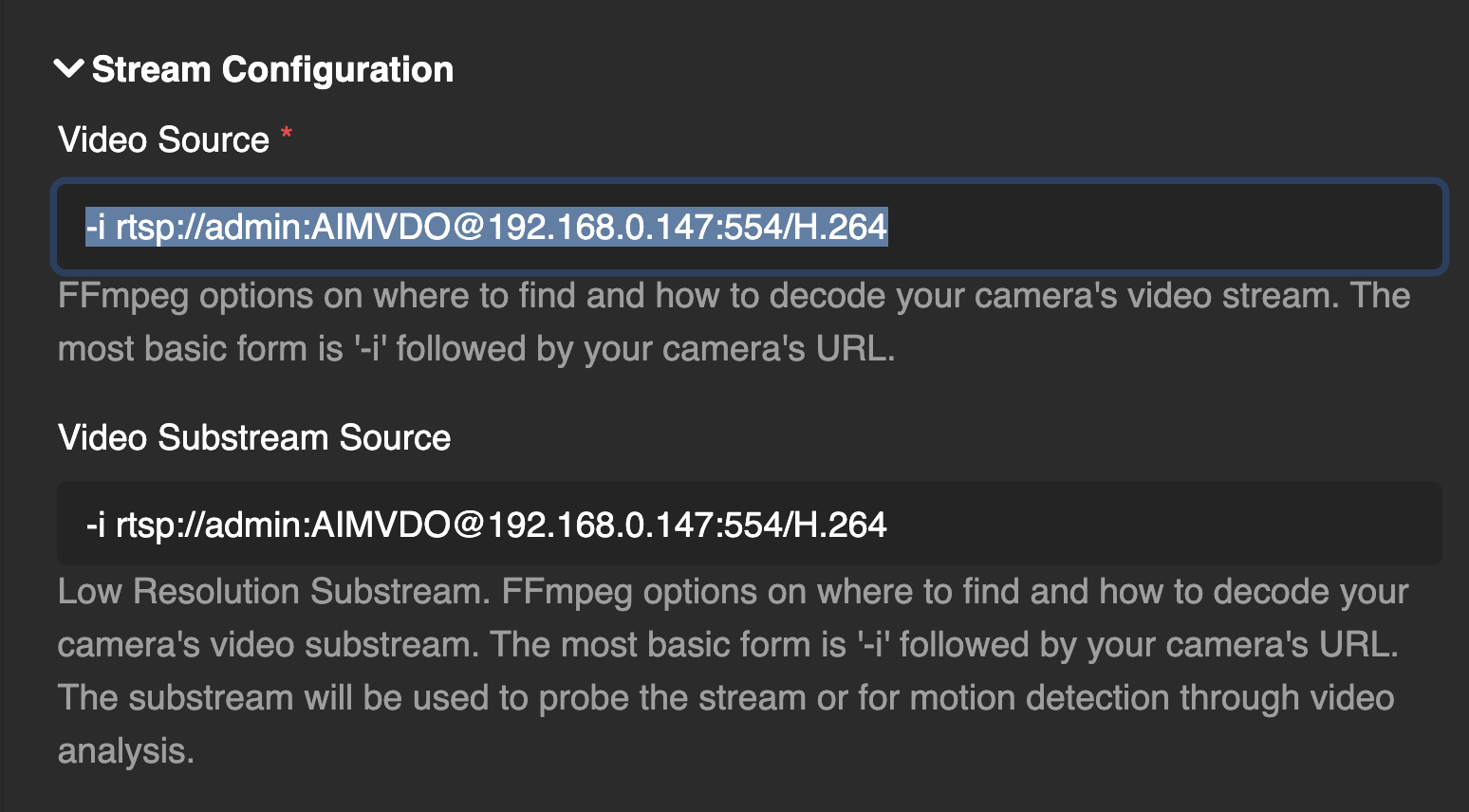
Task: Click inside the Video Substream Source field
Action: coord(664,524)
